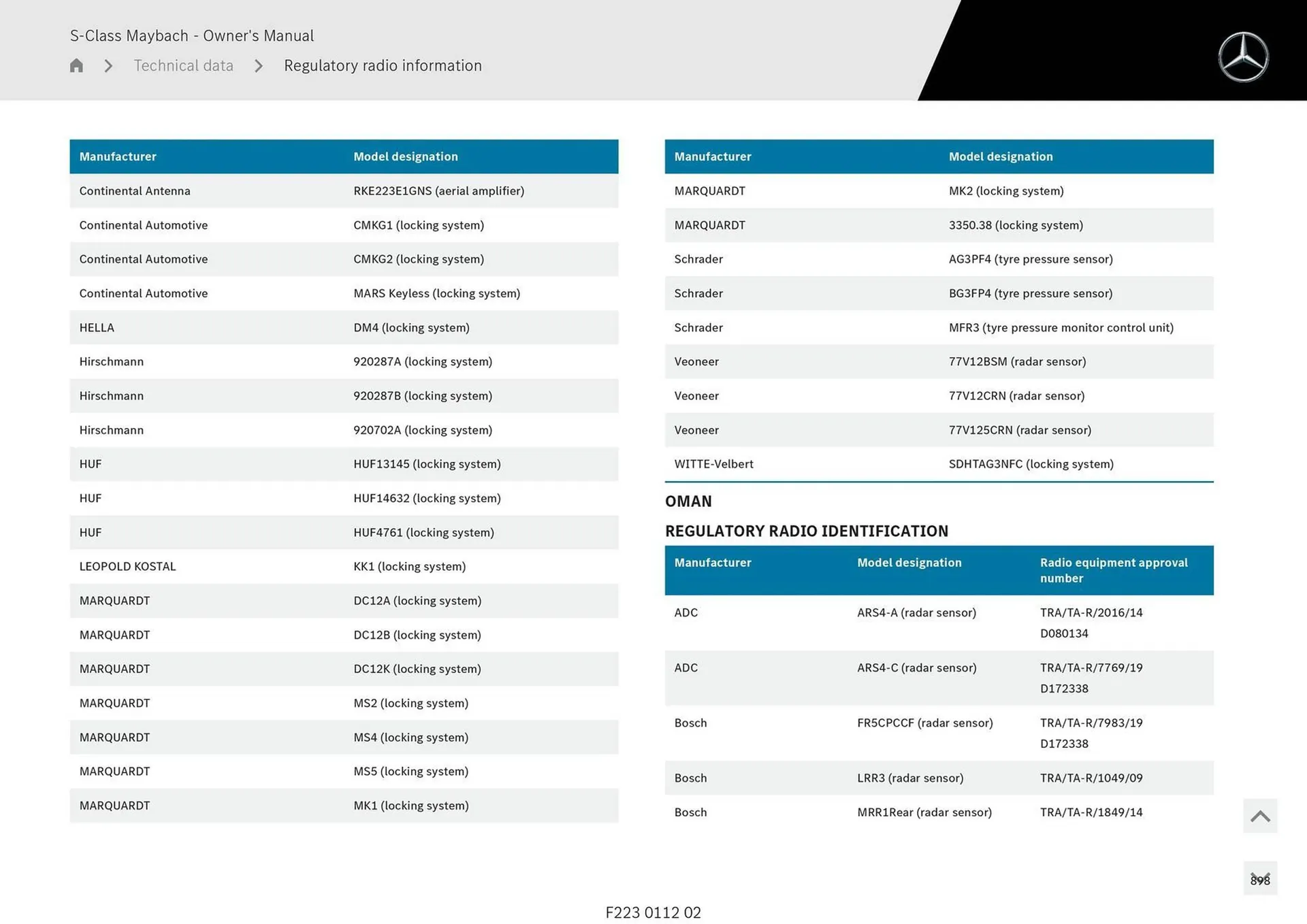Click the arrow between Technical data and Regulatory radio information
The image size is (1307, 924).
coord(258,65)
